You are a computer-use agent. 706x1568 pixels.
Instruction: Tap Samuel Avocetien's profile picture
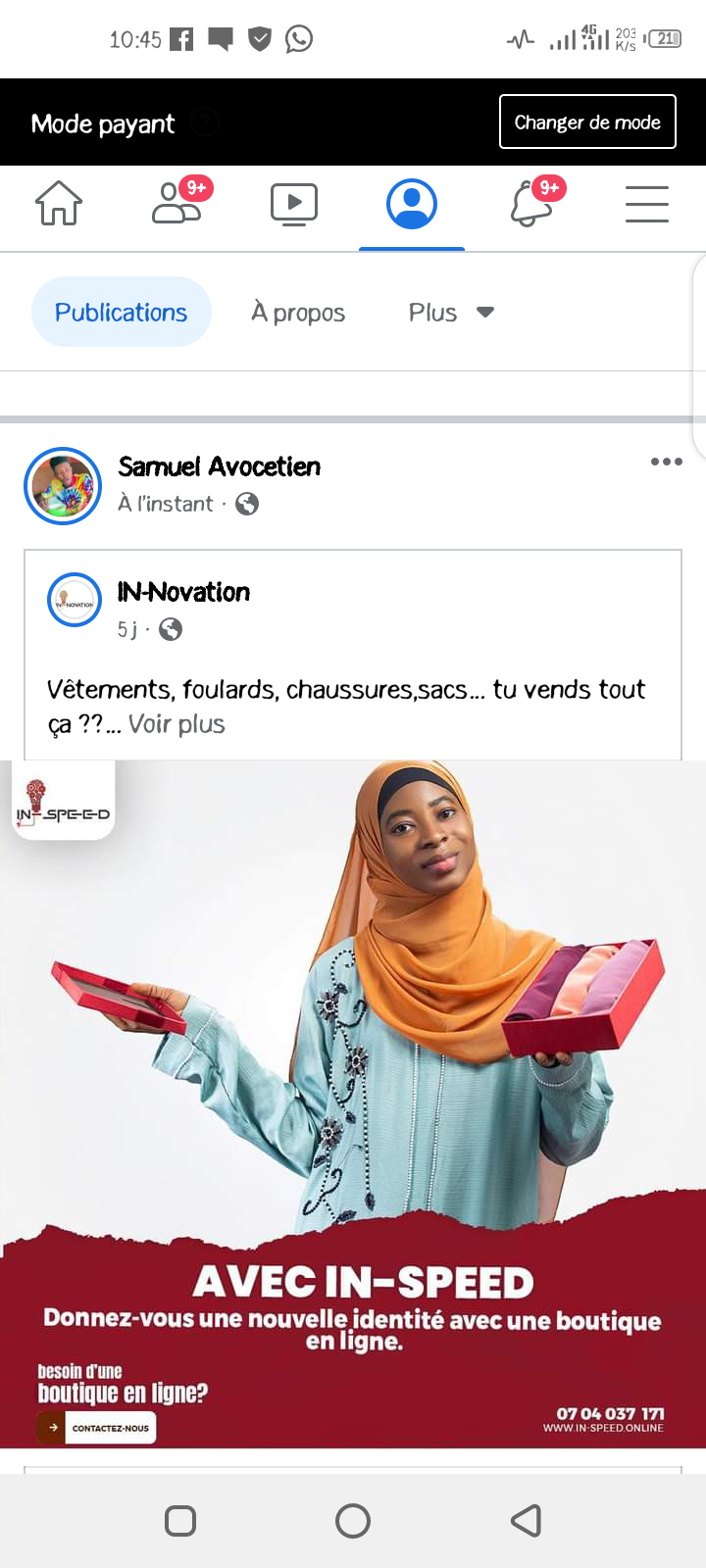[x=63, y=486]
